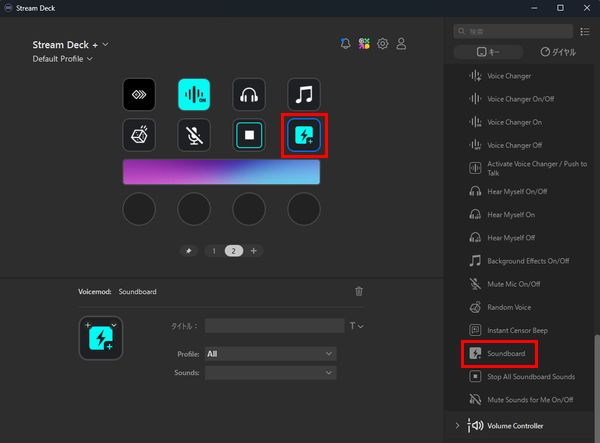Select the cyan Voice Changer On key
The width and height of the screenshot is (600, 443).
(x=194, y=94)
